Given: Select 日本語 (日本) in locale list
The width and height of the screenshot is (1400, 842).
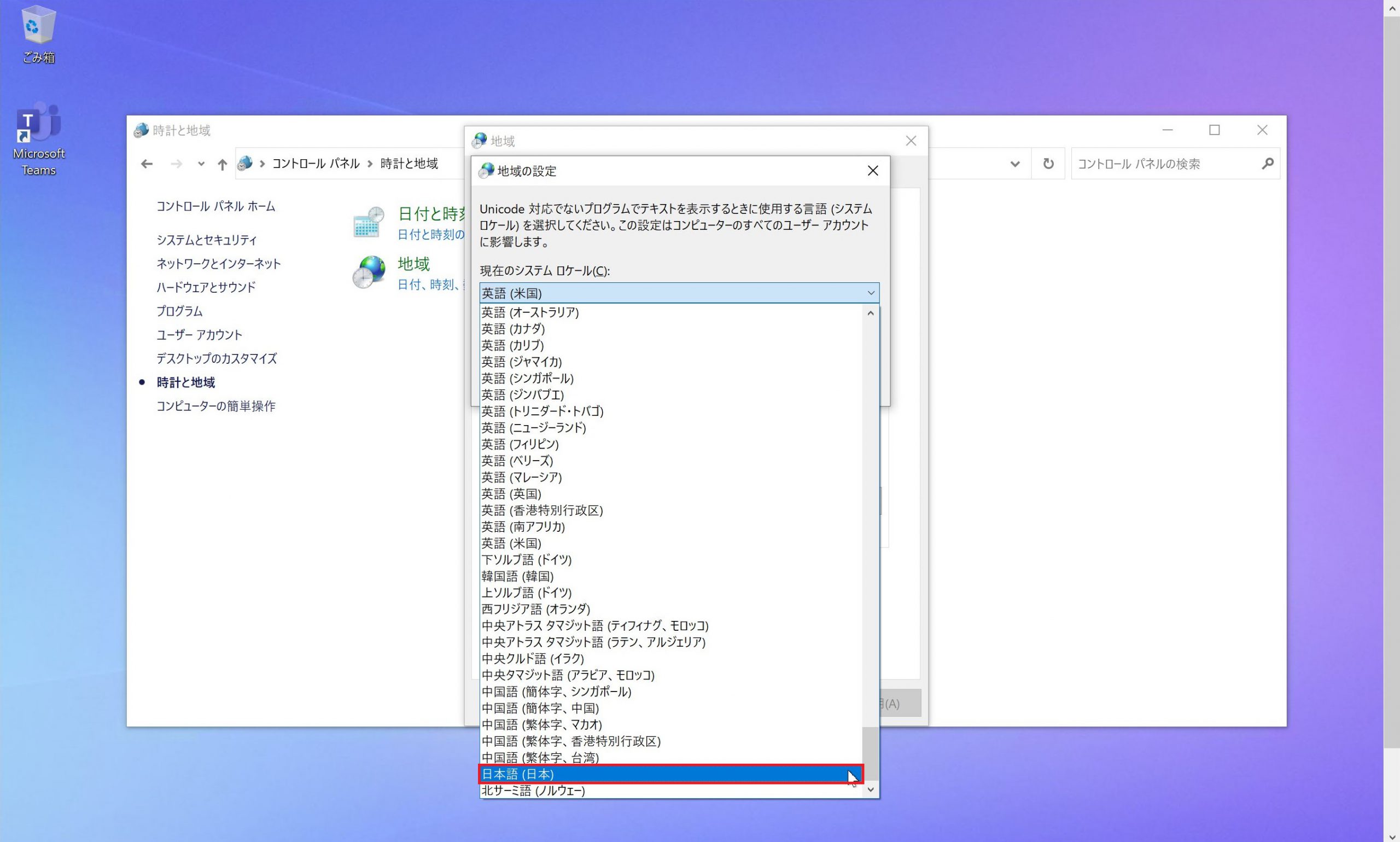Looking at the screenshot, I should point(671,774).
